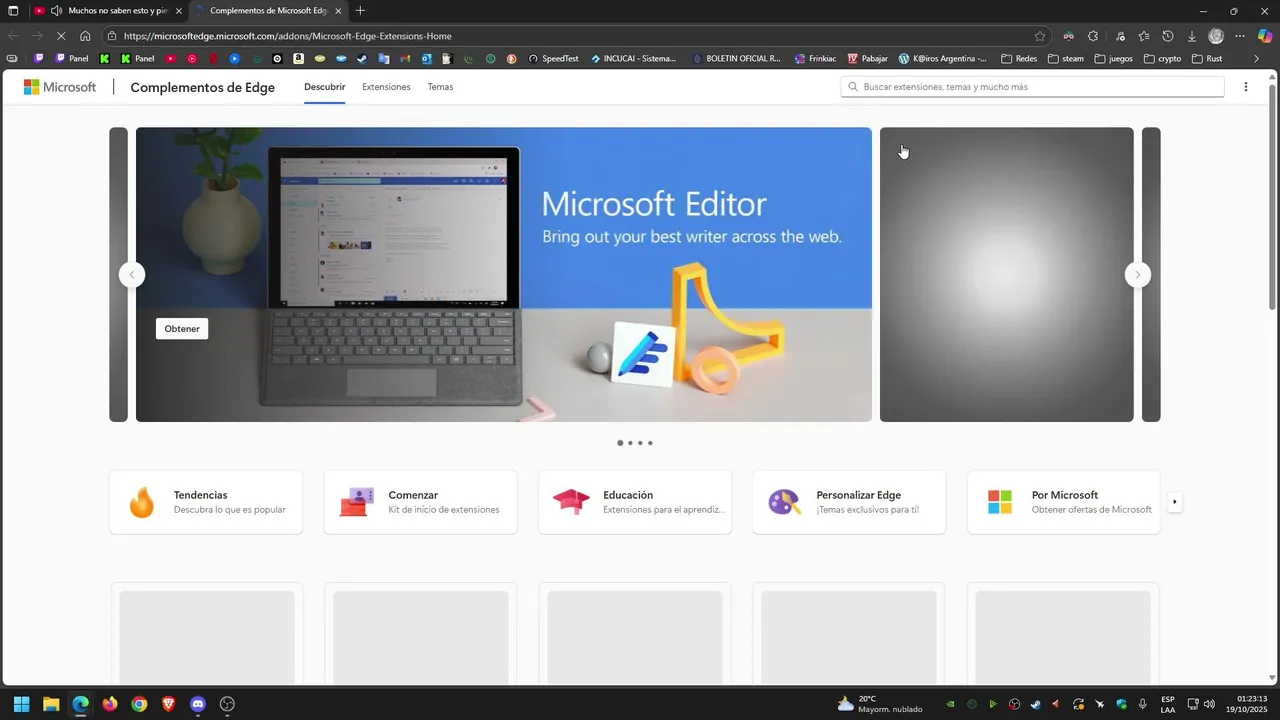Open the Comenzar category card

pos(420,502)
